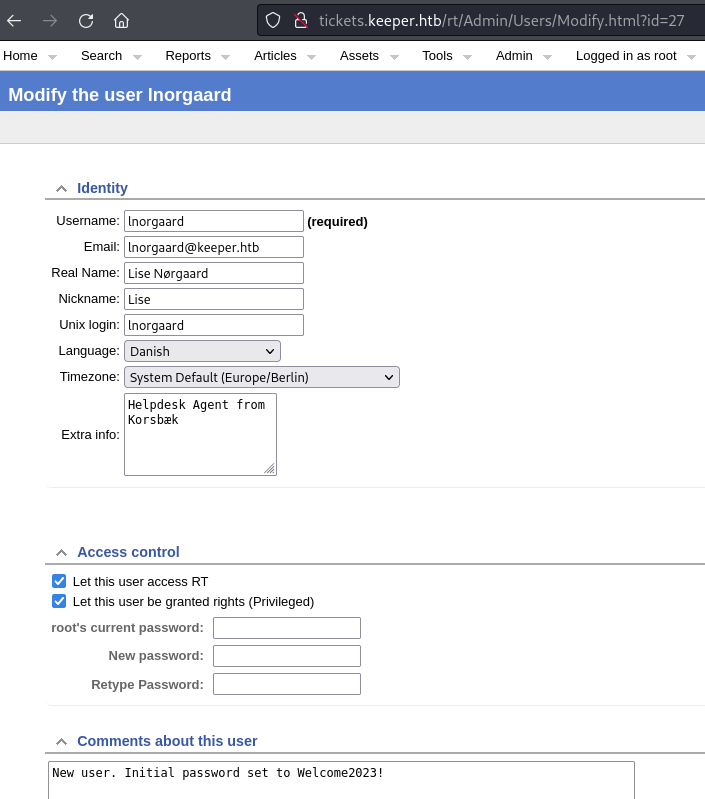Screen dimensions: 705x799
Task: Open the Language dropdown showing Danish
Action: click(x=202, y=351)
